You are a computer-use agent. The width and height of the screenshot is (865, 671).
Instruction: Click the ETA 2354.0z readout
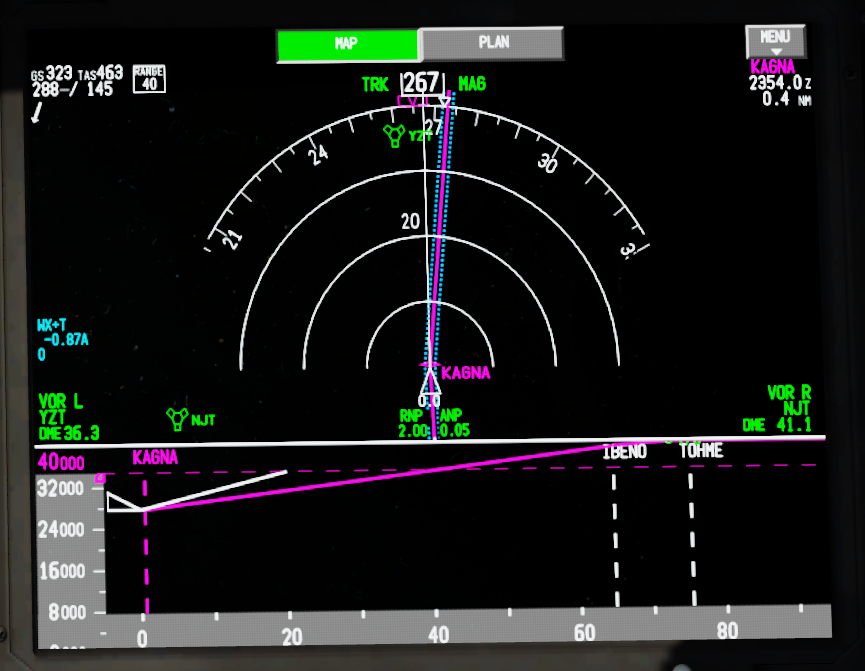tap(779, 83)
